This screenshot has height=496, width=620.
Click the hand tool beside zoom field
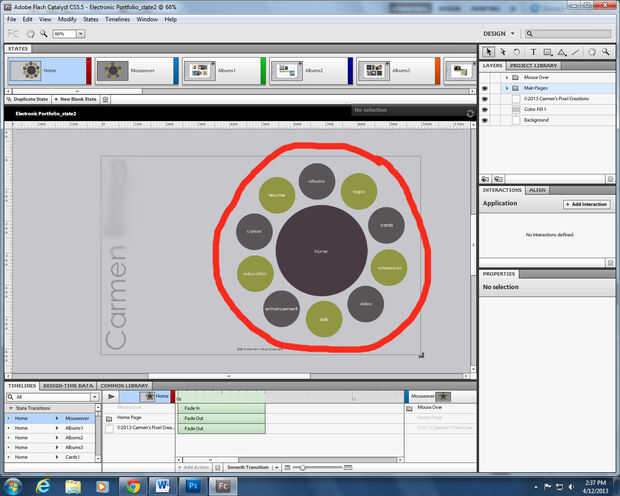point(30,34)
